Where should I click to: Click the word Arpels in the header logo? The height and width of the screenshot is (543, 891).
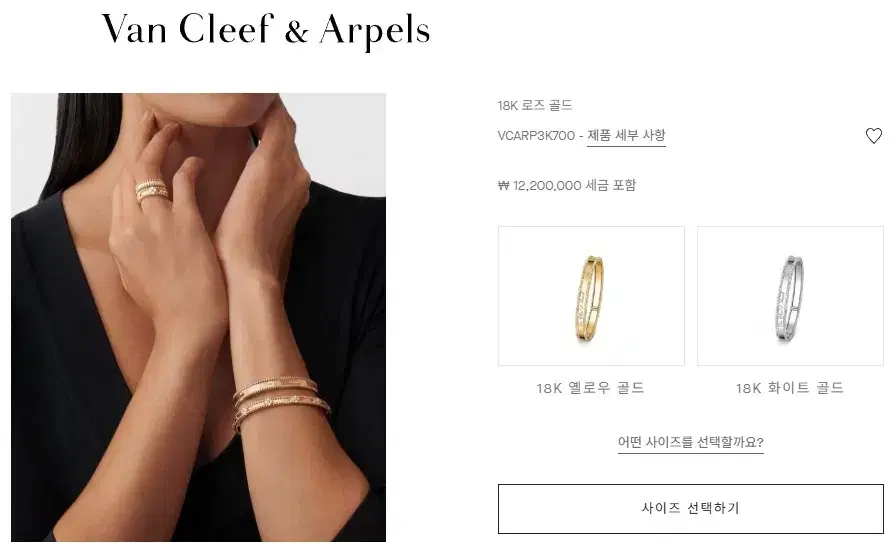coord(374,31)
